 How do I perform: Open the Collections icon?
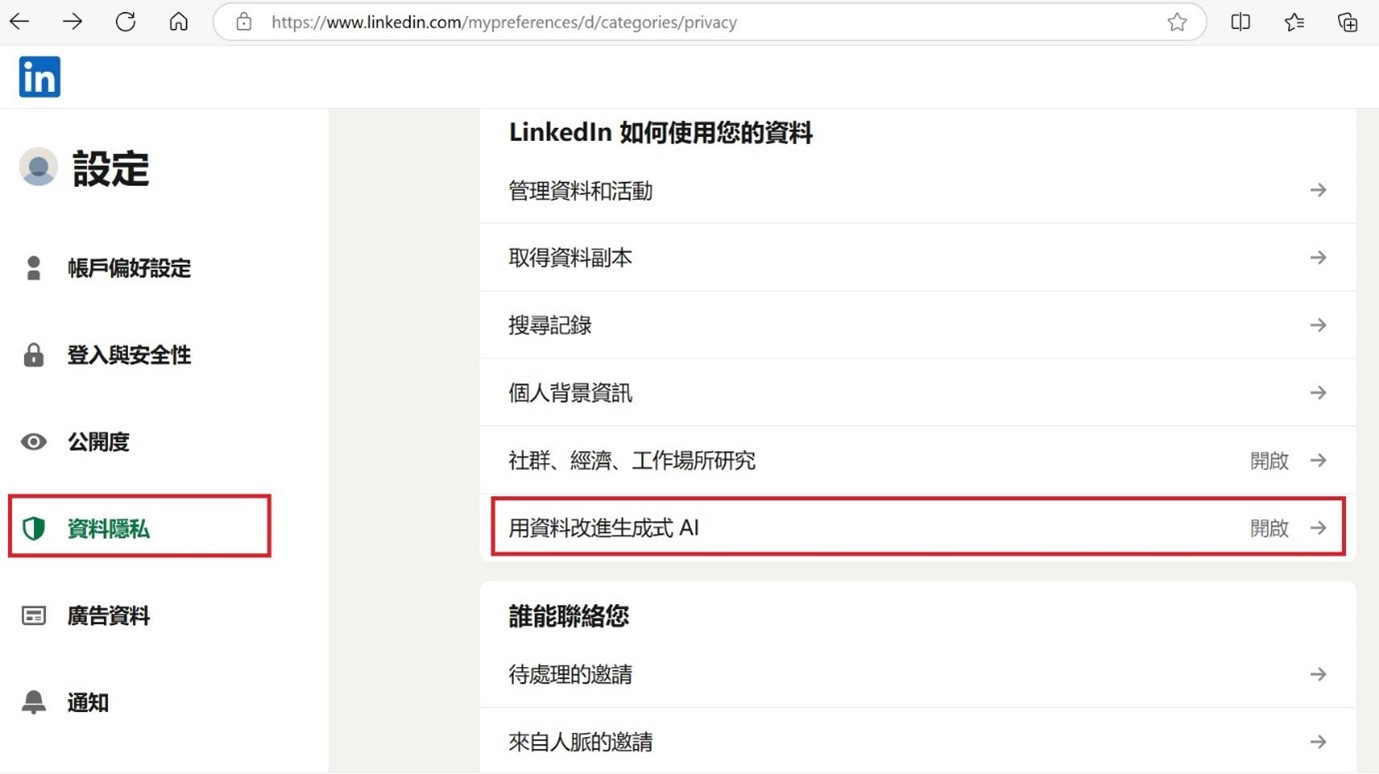pos(1347,22)
